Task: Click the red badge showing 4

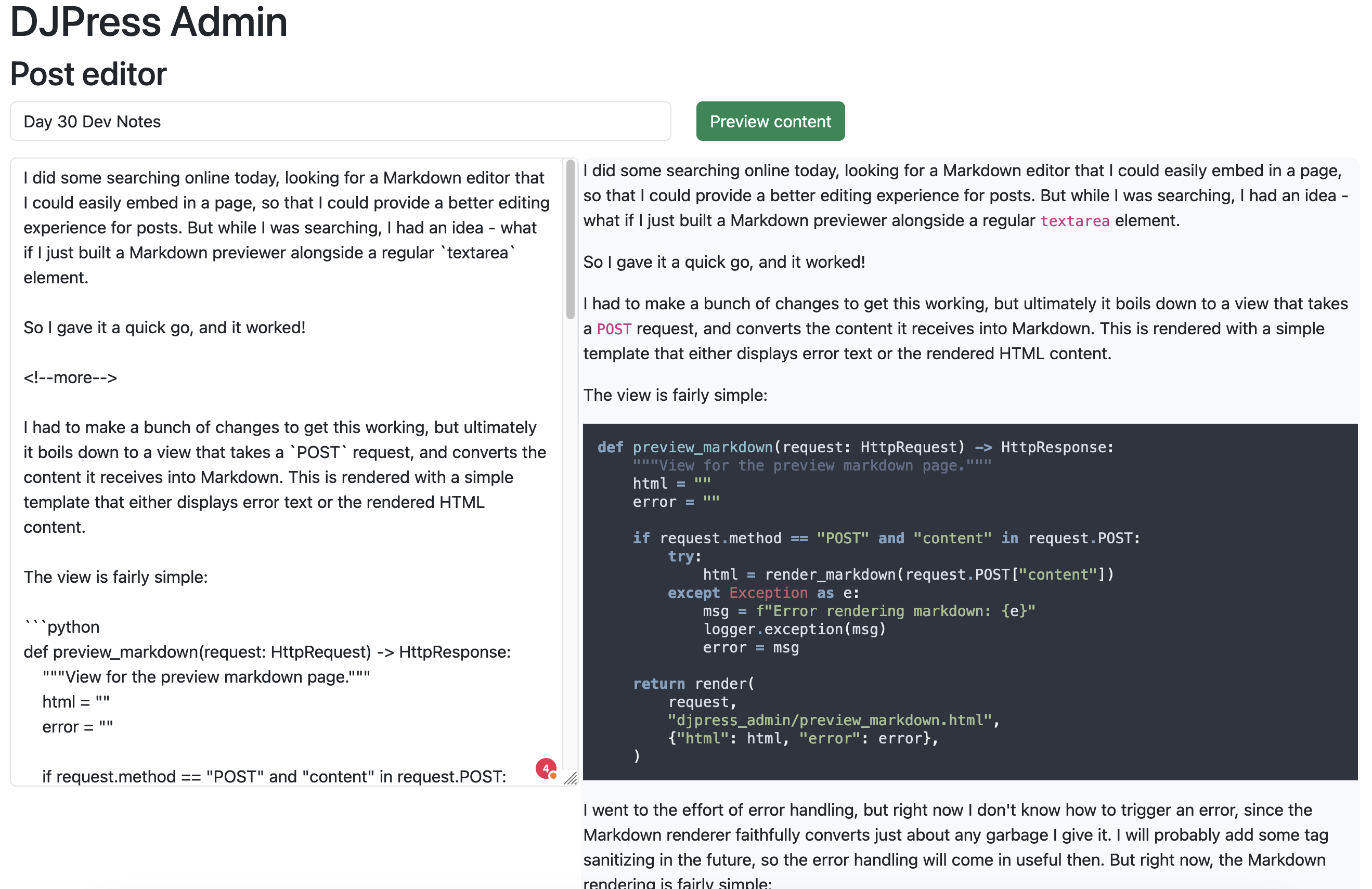Action: tap(546, 768)
